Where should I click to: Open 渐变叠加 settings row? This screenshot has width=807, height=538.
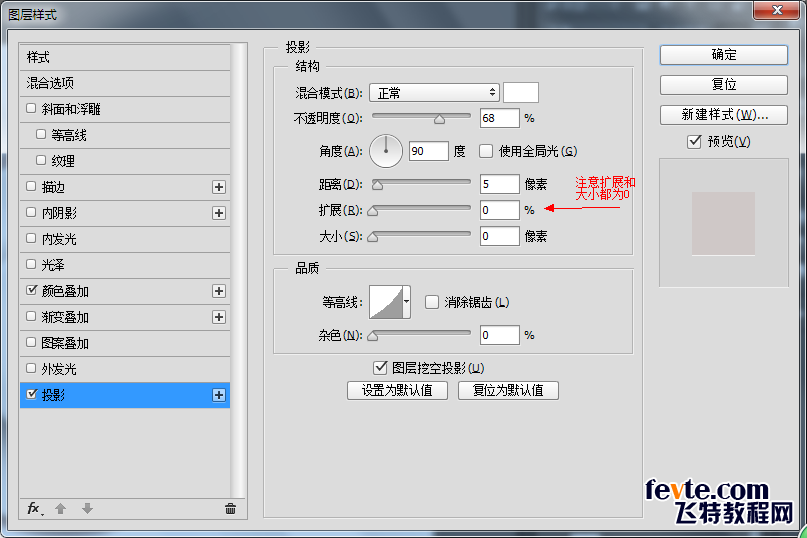pyautogui.click(x=125, y=317)
